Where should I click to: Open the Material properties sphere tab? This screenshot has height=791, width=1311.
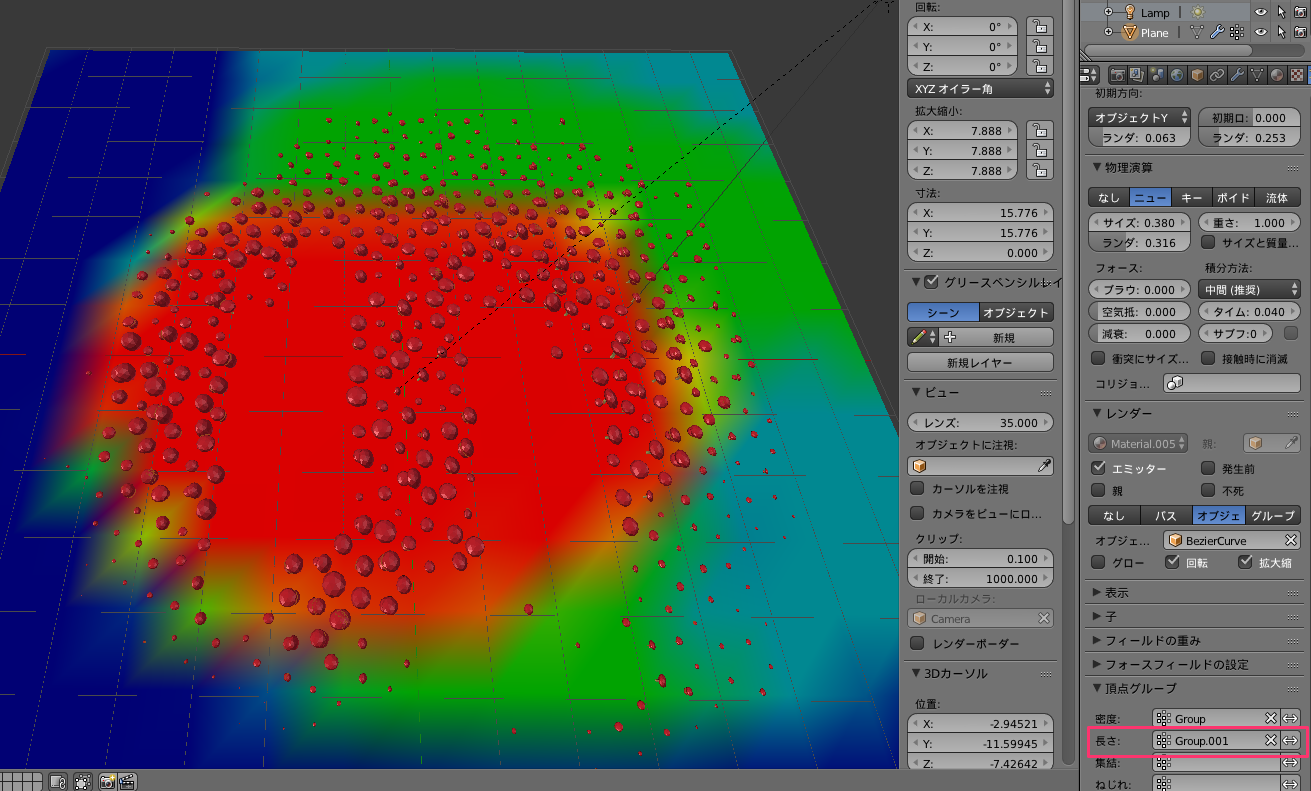1277,75
